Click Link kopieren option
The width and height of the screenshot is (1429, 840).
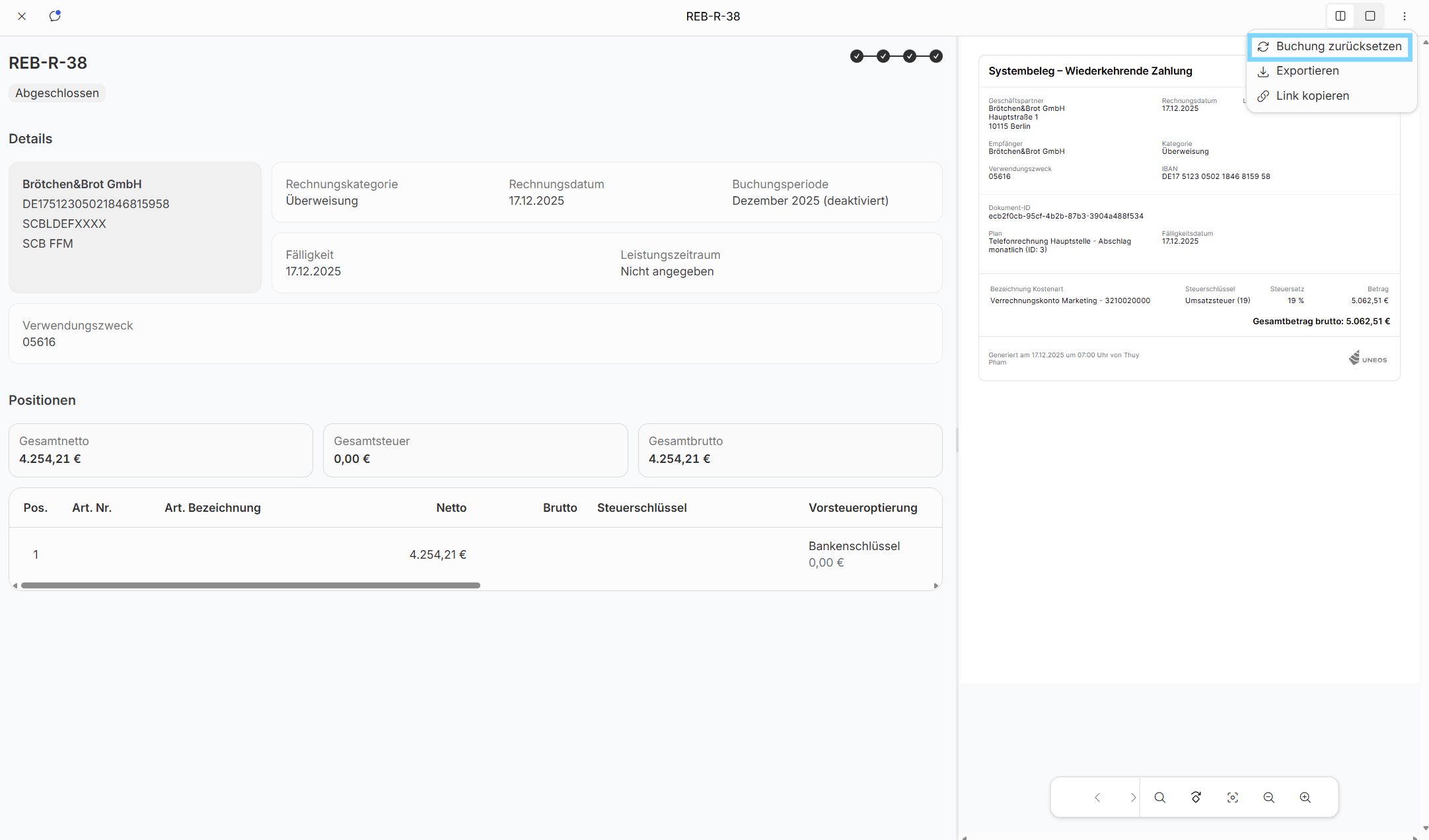1312,96
